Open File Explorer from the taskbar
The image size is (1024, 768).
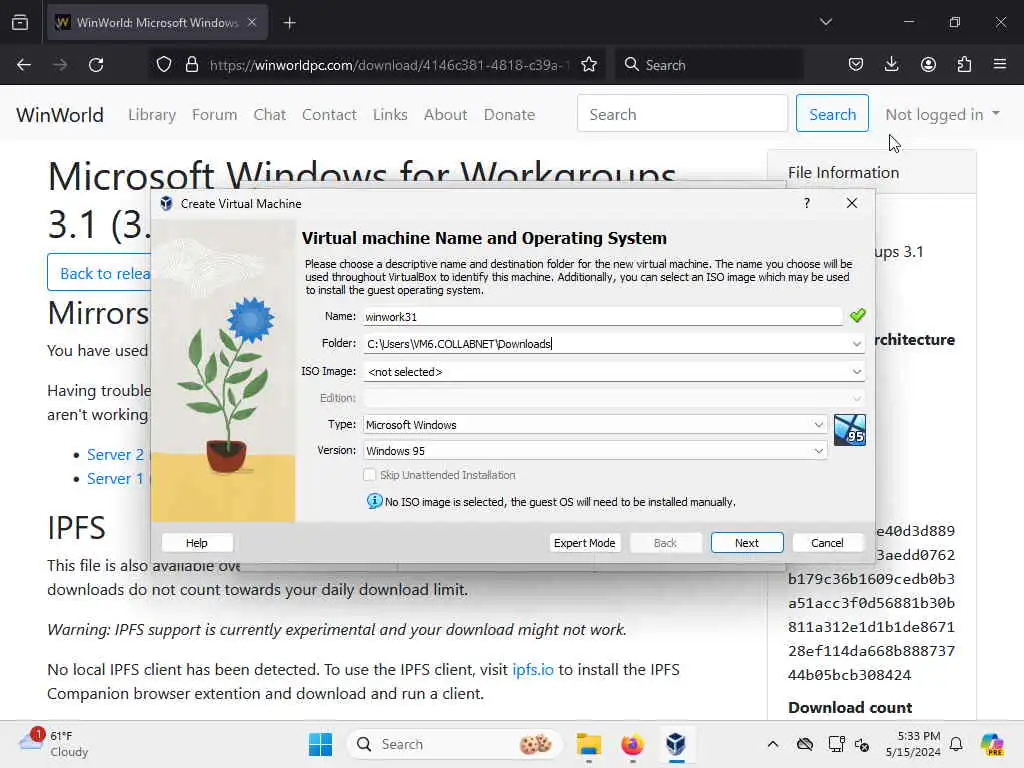[588, 744]
